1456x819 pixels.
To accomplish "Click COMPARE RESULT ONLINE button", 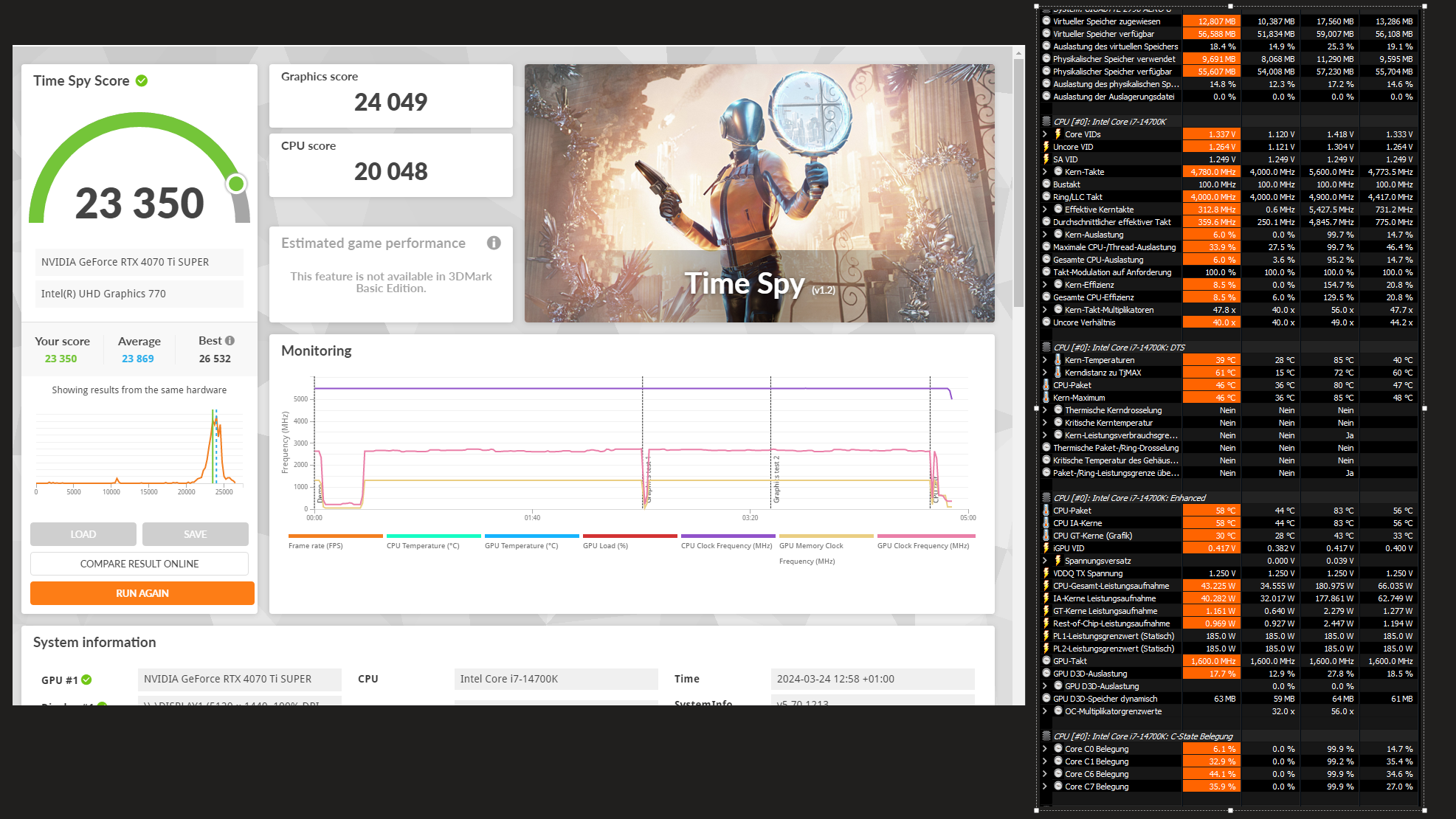I will click(139, 564).
